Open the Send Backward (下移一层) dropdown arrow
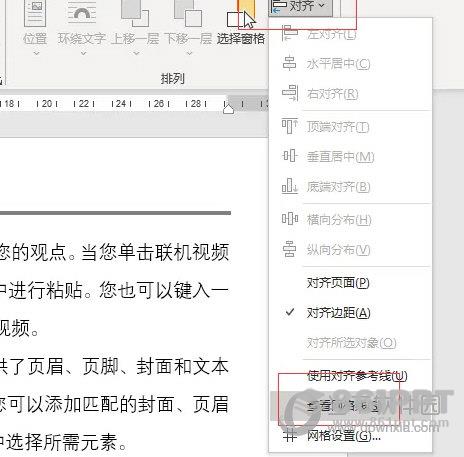 189,53
